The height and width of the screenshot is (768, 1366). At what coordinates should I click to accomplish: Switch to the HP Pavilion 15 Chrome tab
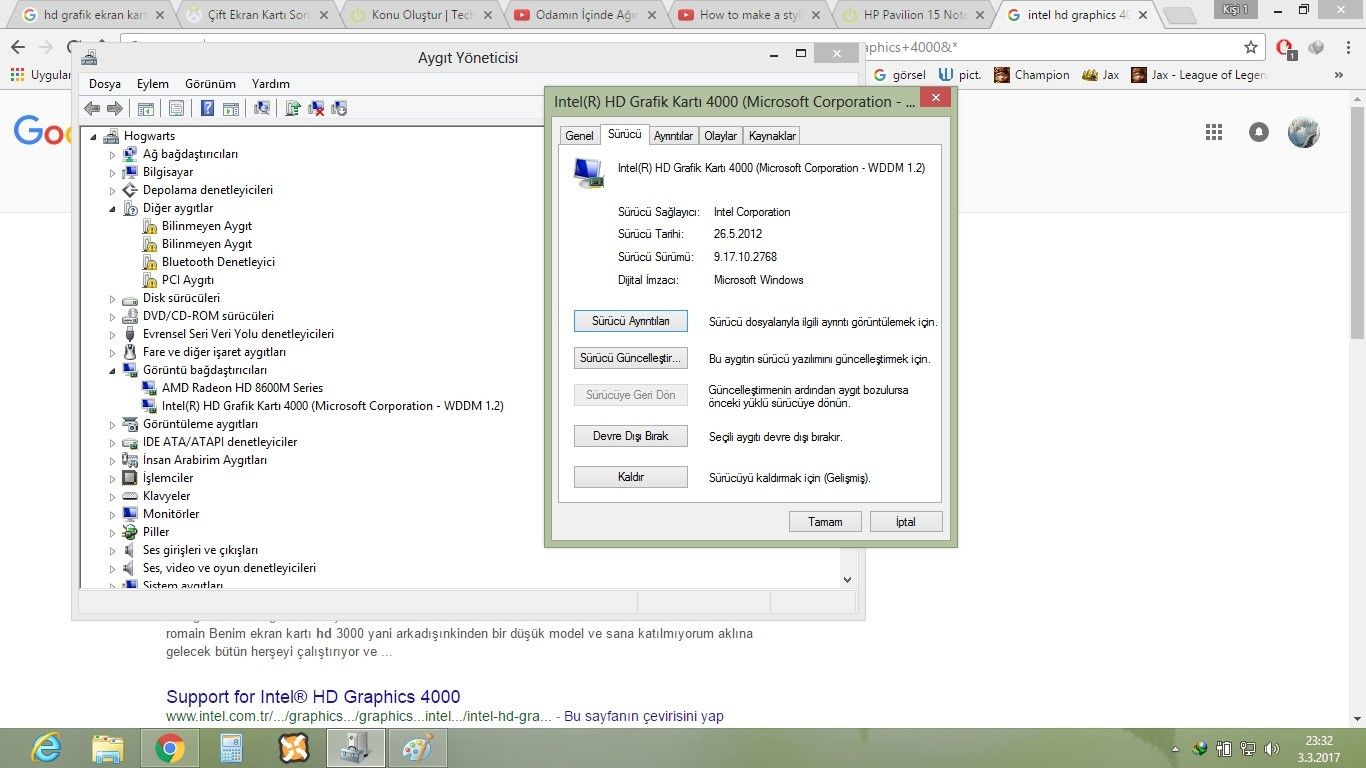coord(914,15)
